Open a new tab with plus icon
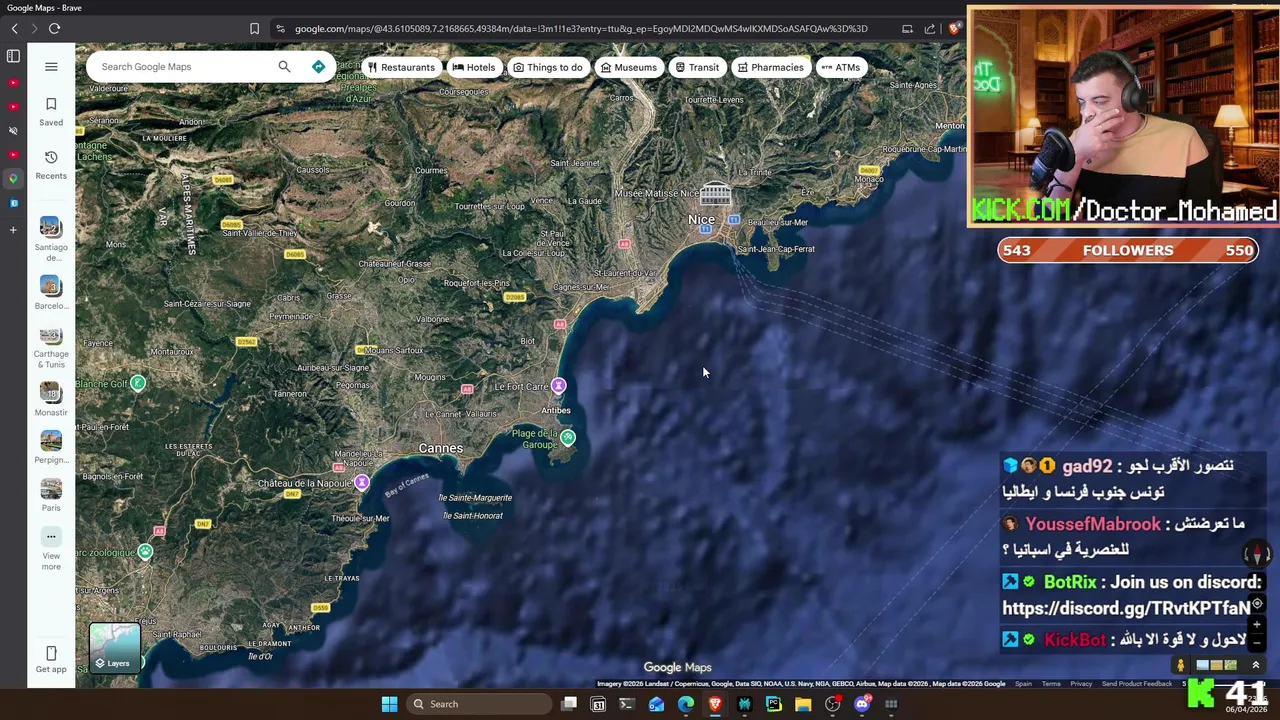 13,230
